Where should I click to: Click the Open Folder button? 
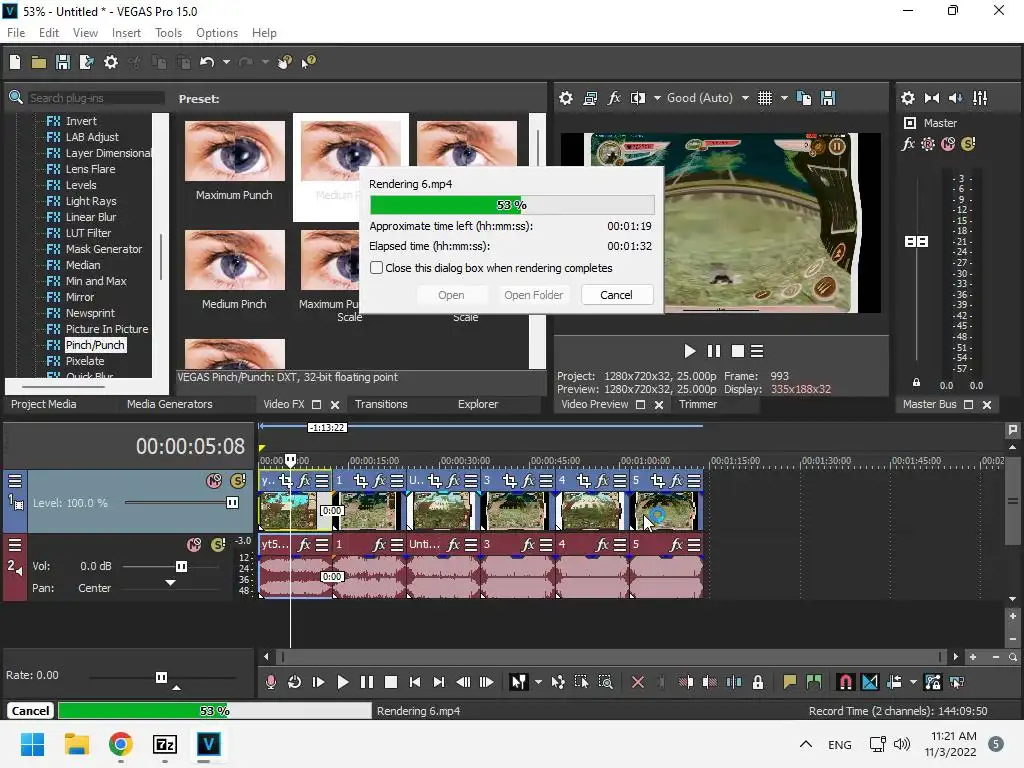point(533,295)
